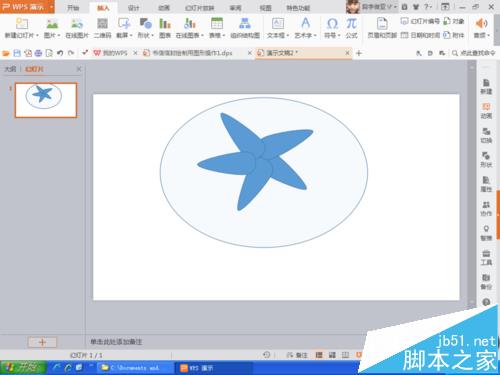Insert slide number (幻灯片编号)
Image resolution: width=500 pixels, height=375 pixels.
[420, 21]
